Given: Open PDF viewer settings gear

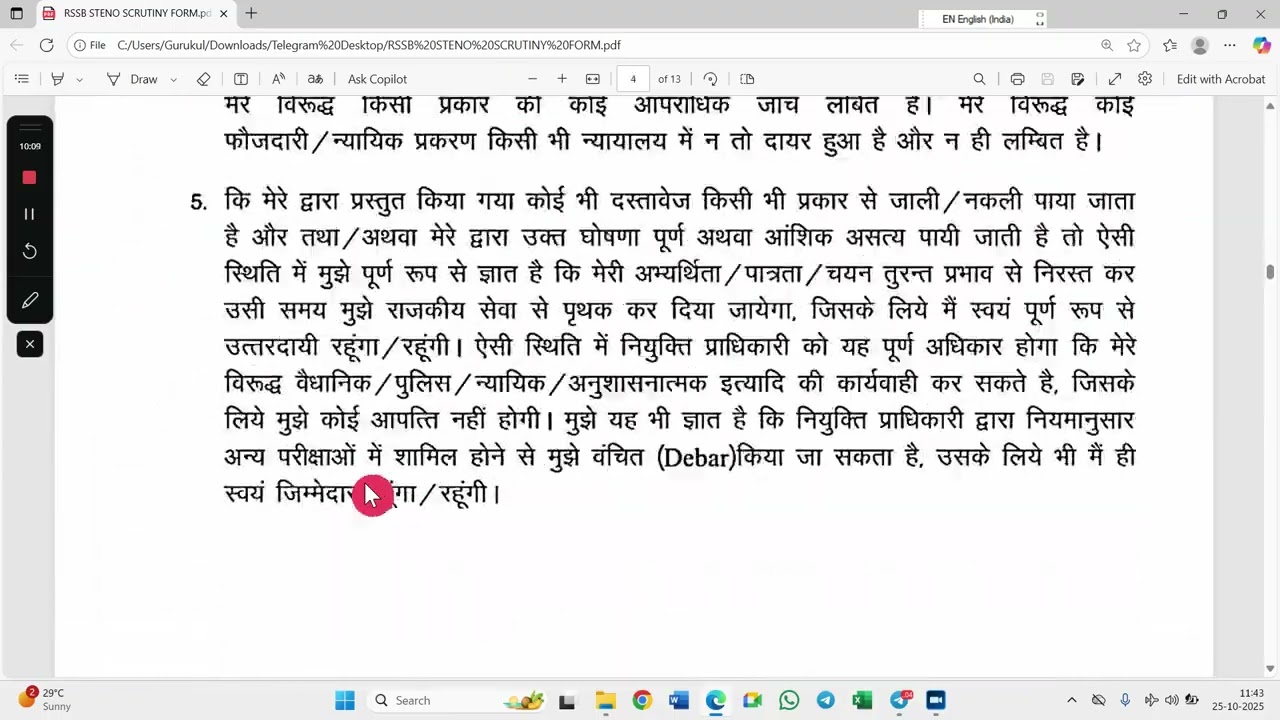Looking at the screenshot, I should [1145, 79].
